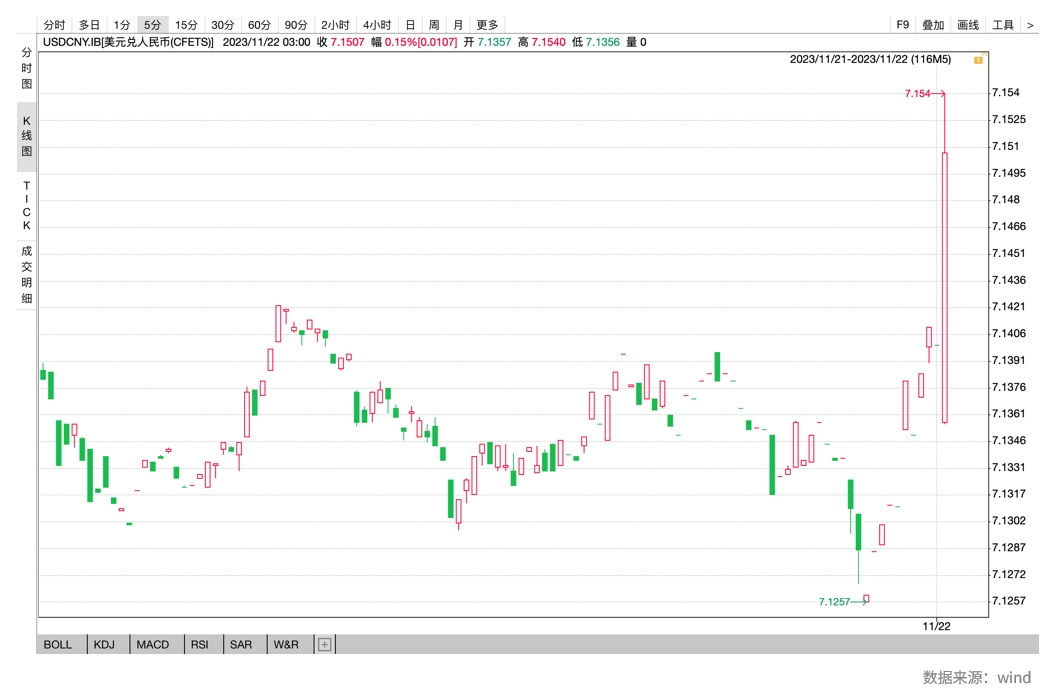
Task: Click the 低 7.1356 low value
Action: (x=596, y=42)
